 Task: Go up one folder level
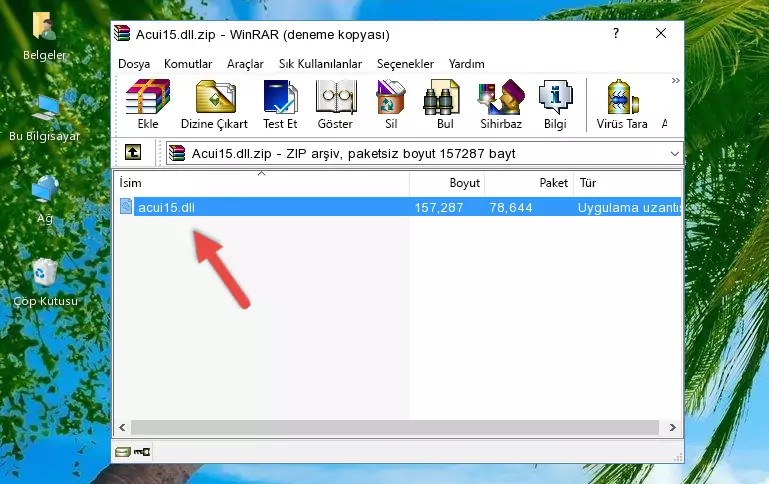133,153
